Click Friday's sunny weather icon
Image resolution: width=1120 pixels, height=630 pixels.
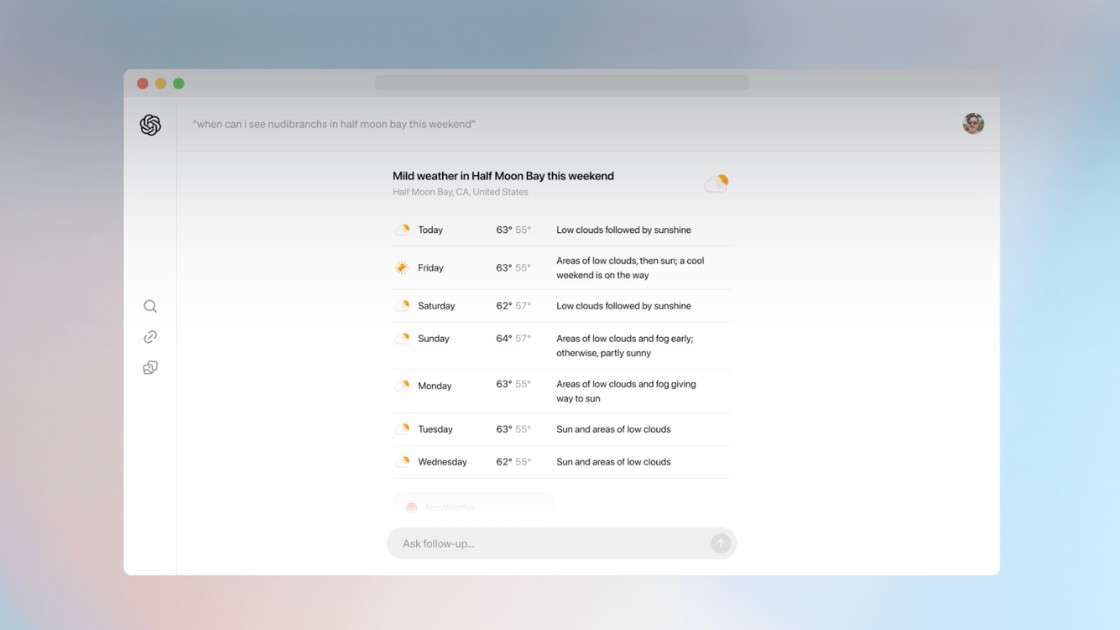click(402, 268)
